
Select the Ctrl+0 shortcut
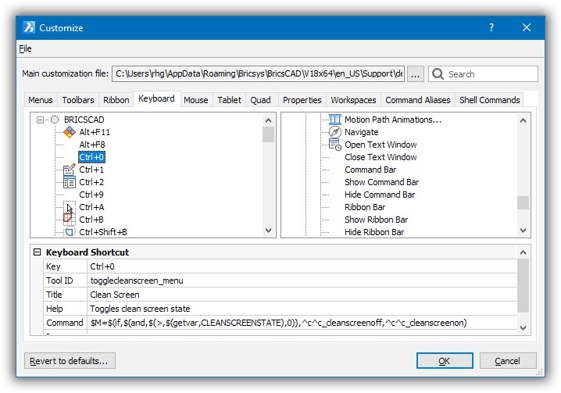(92, 157)
